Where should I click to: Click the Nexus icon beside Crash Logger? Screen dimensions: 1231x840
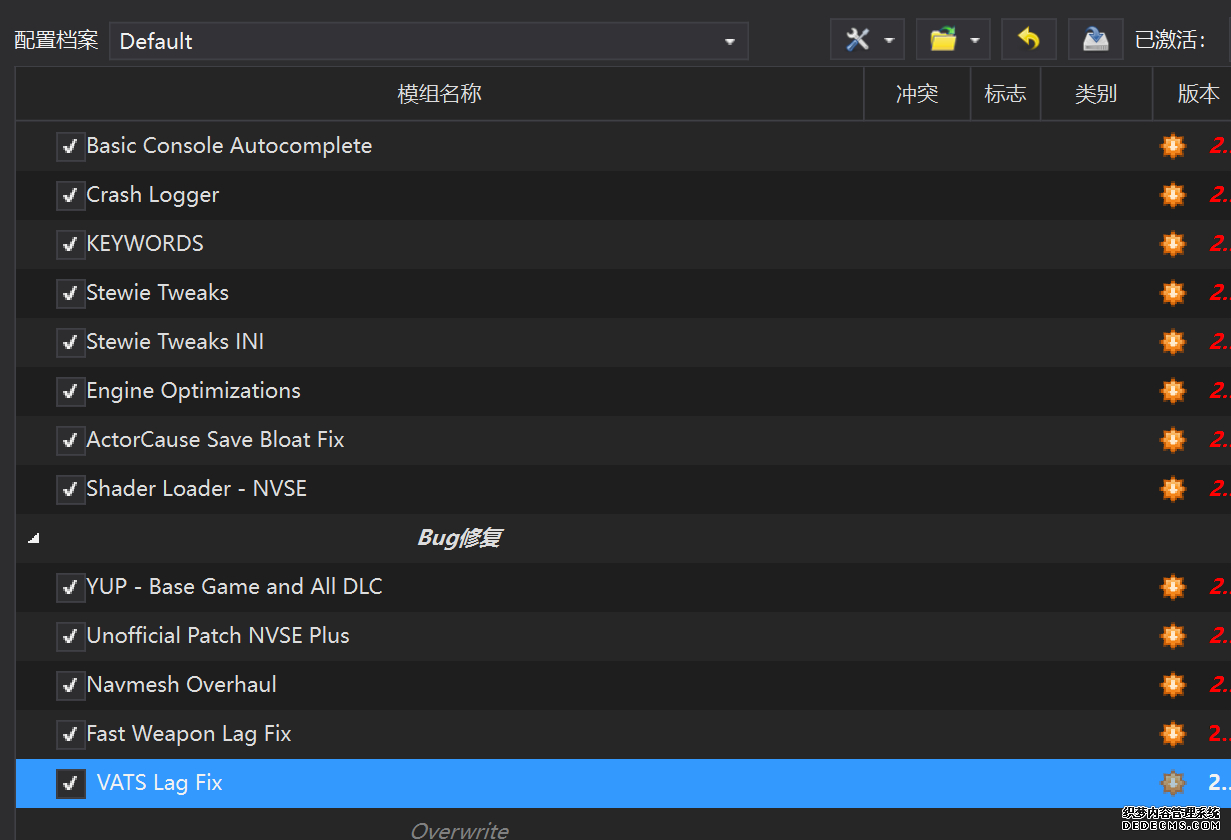[x=1172, y=195]
